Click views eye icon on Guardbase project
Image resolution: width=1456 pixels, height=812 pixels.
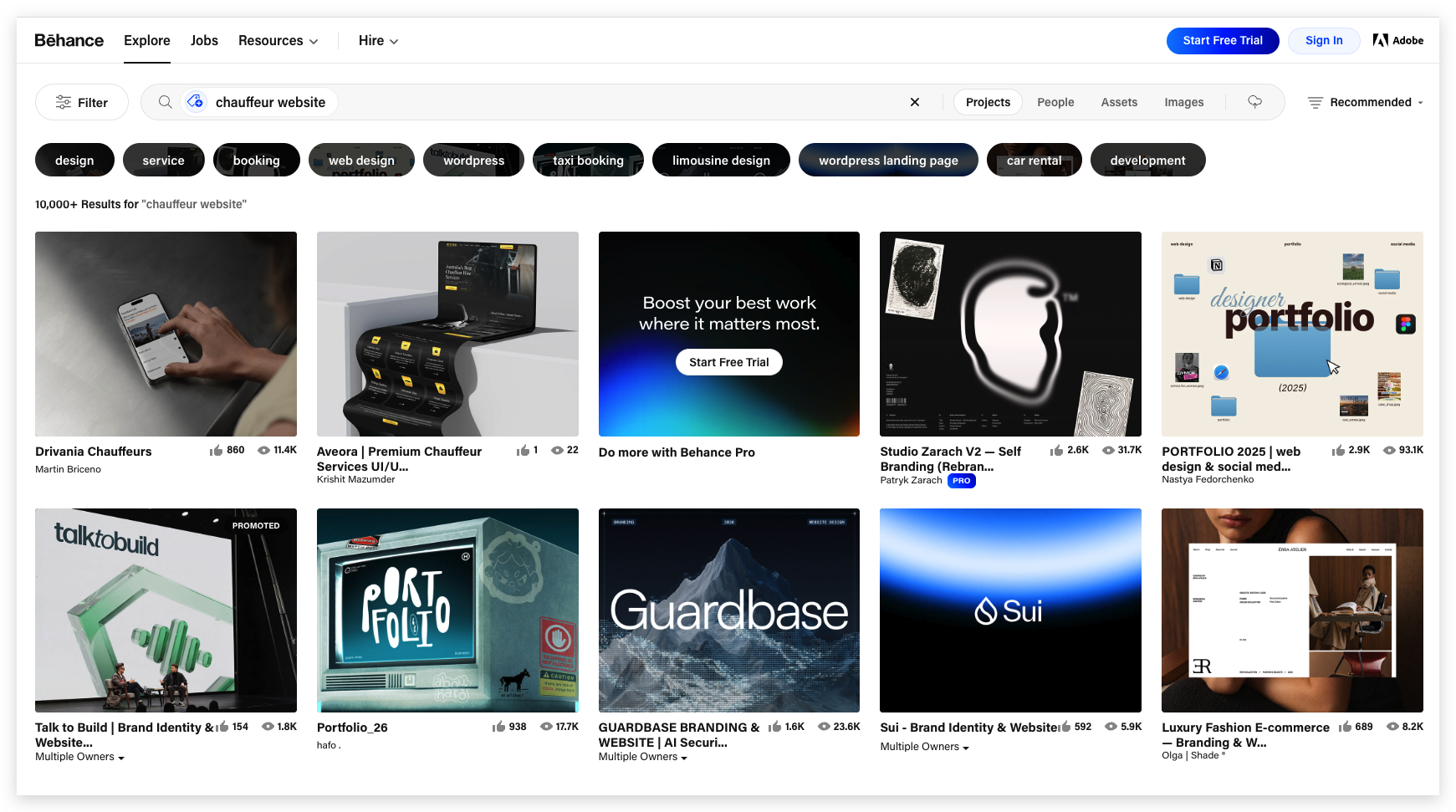click(824, 727)
